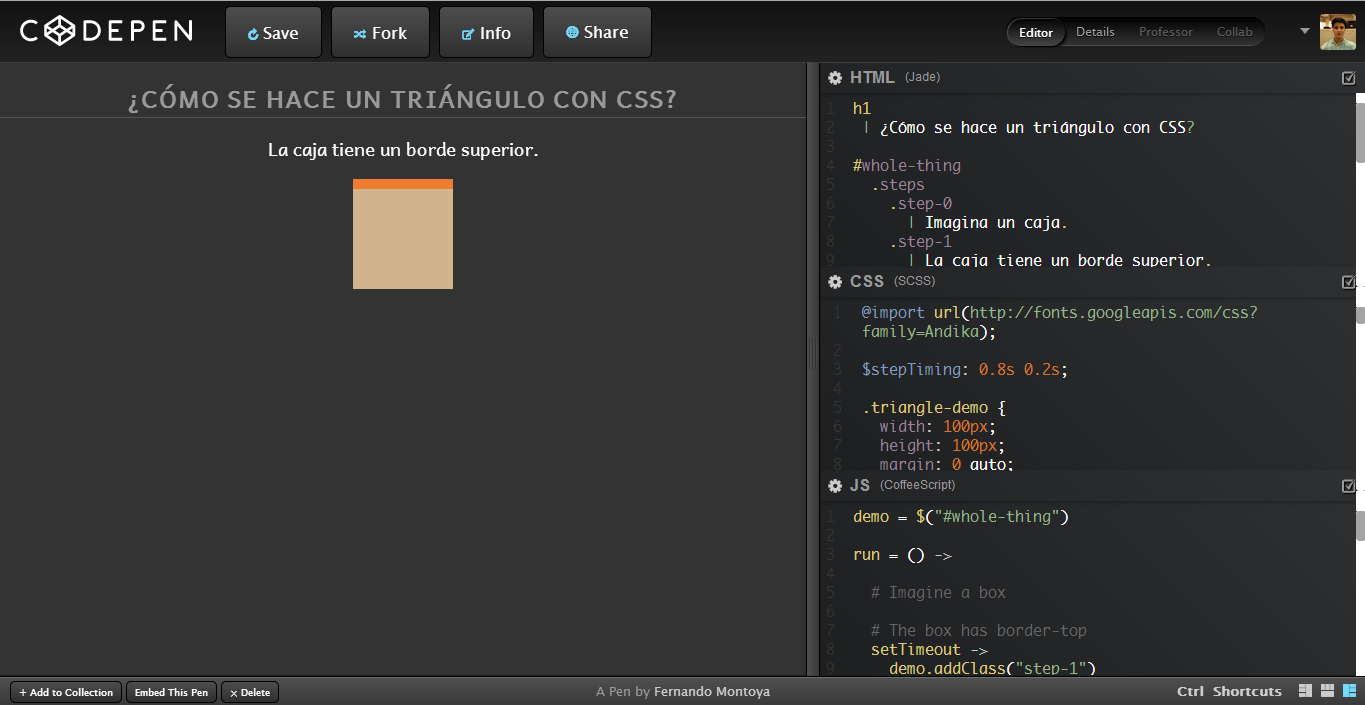Screen dimensions: 1365x705
Task: Click the '.triangle-demo {' CSS line
Action: [933, 408]
